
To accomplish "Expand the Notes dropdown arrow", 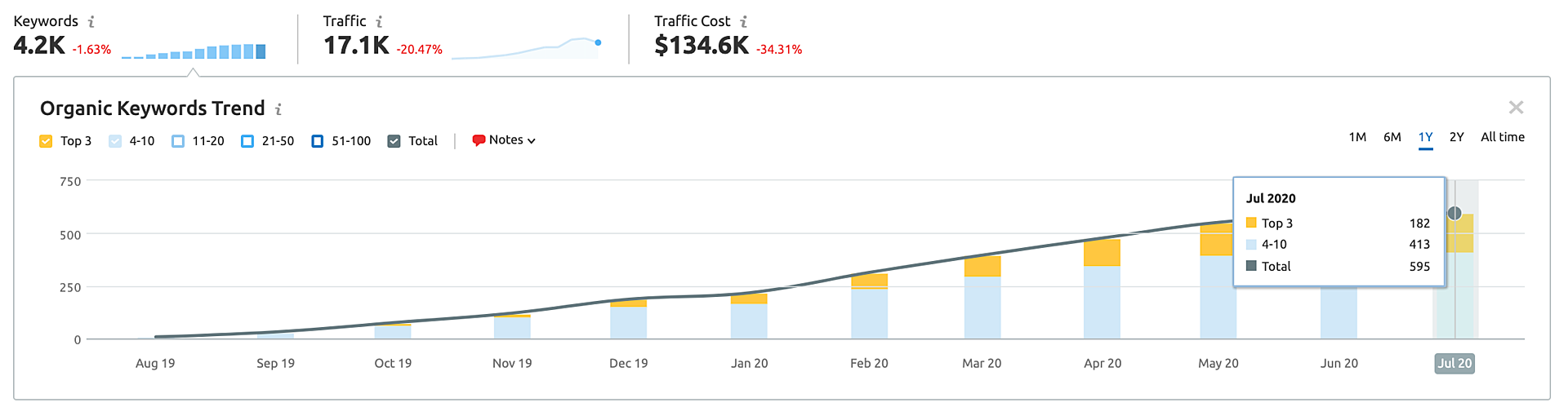I will [x=532, y=141].
